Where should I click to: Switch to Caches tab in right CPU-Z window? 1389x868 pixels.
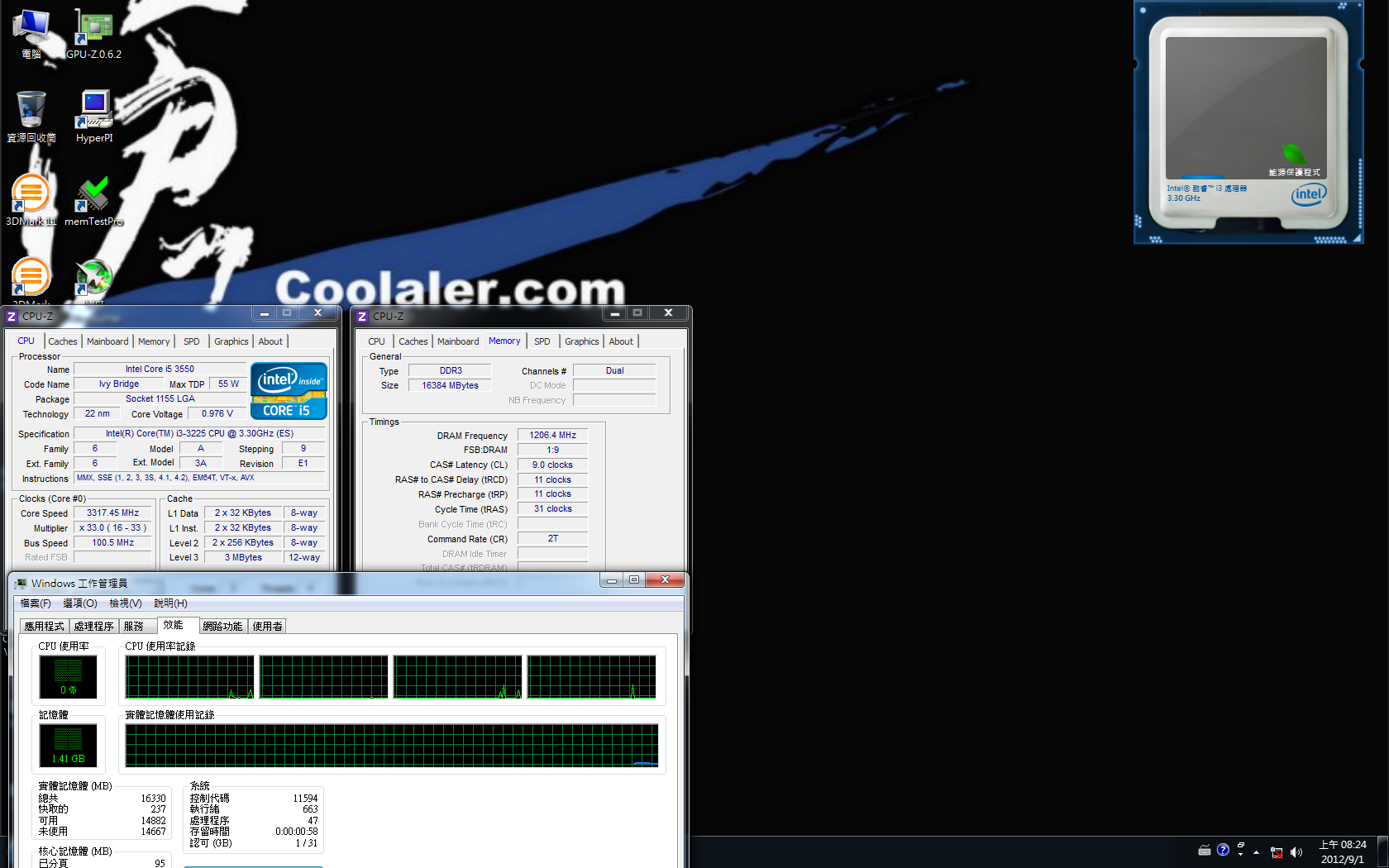pyautogui.click(x=413, y=341)
